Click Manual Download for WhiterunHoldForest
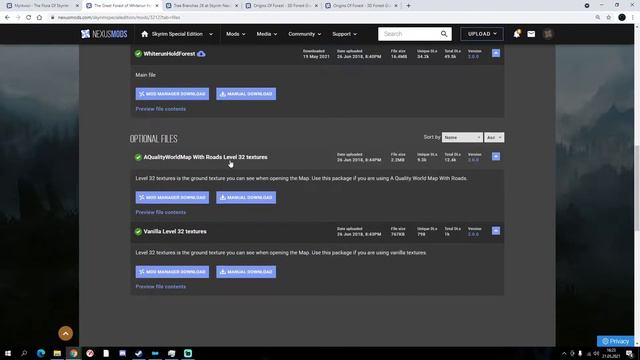 246,94
